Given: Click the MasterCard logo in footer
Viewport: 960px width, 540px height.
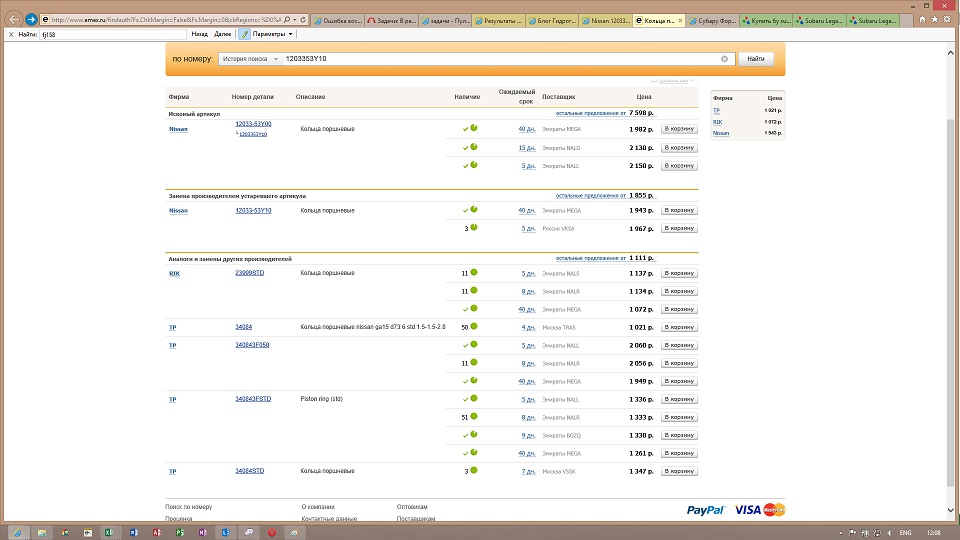Looking at the screenshot, I should pyautogui.click(x=774, y=510).
